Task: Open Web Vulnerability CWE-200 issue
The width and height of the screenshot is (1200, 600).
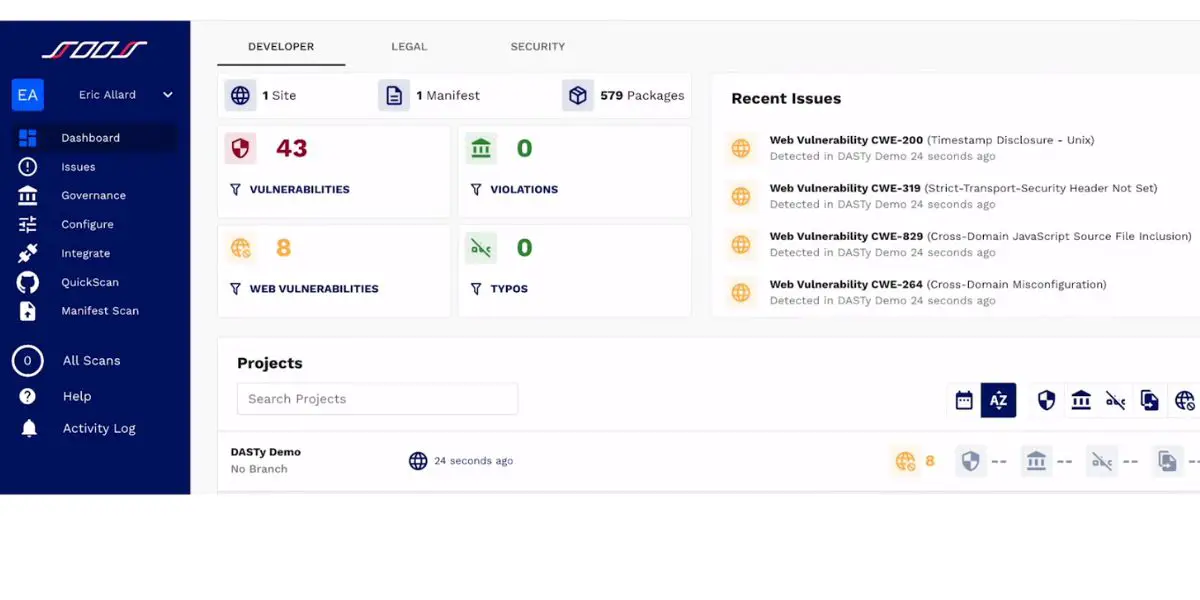Action: click(846, 140)
